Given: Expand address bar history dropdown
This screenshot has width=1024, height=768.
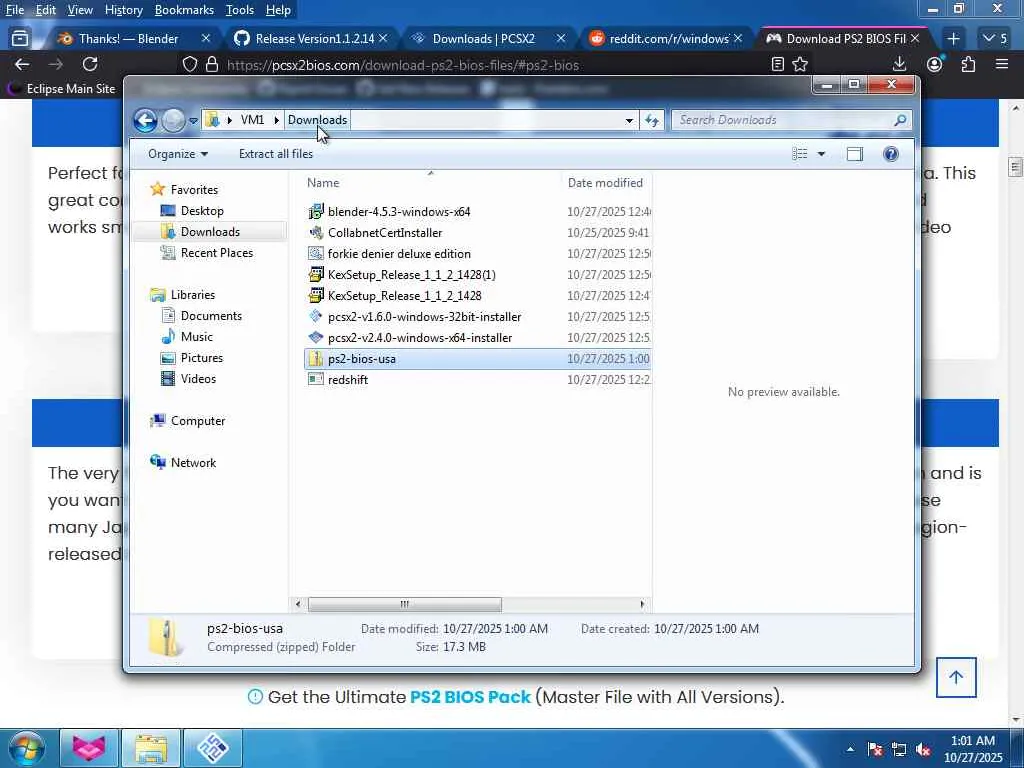Looking at the screenshot, I should pyautogui.click(x=629, y=121).
